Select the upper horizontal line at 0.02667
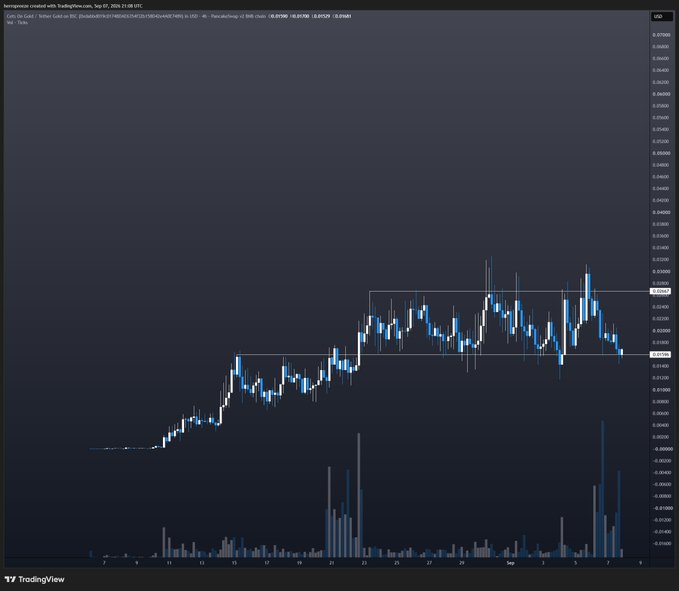679x591 pixels. [x=509, y=291]
